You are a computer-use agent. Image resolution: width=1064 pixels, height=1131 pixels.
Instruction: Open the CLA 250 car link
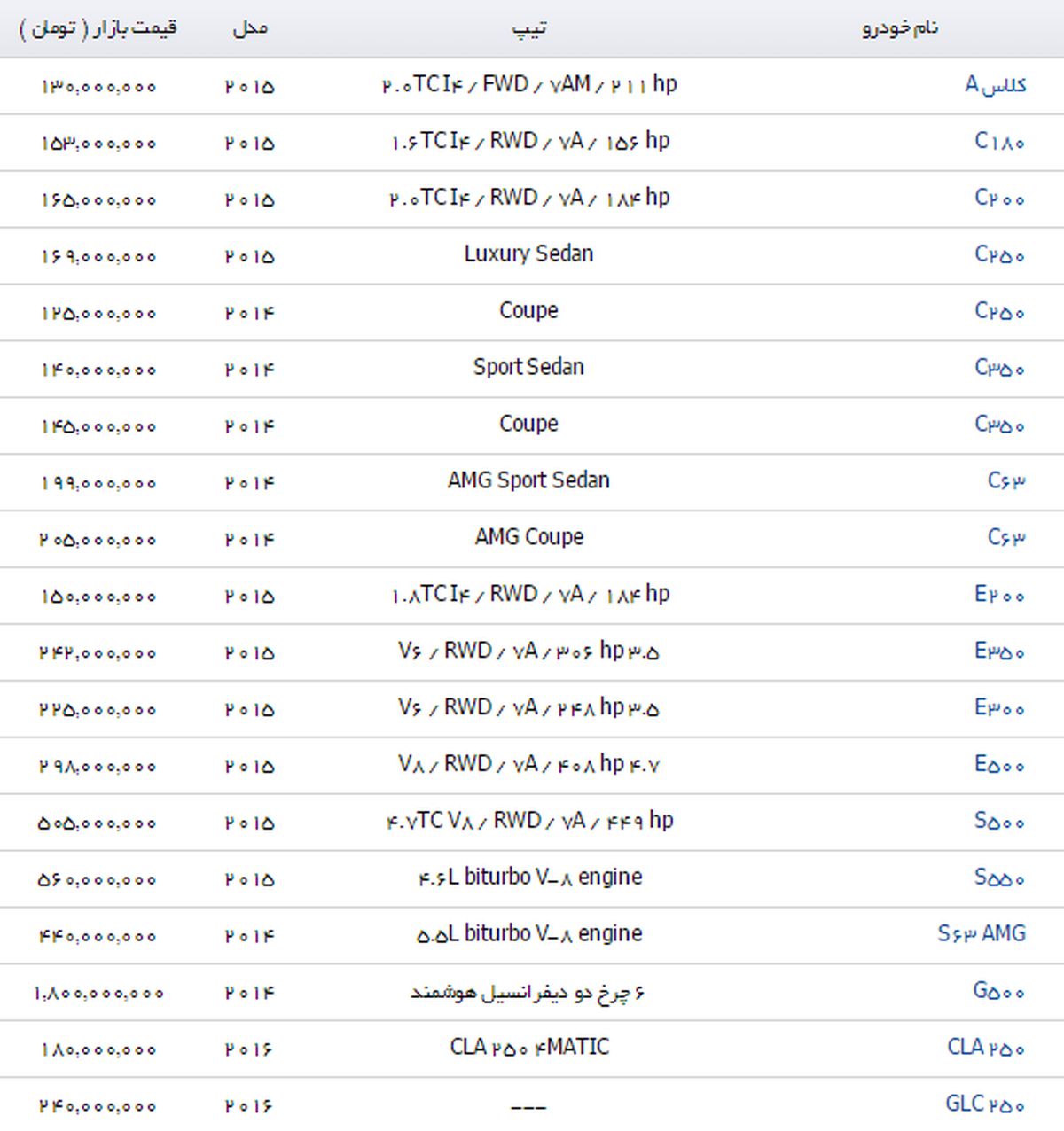pos(986,1048)
